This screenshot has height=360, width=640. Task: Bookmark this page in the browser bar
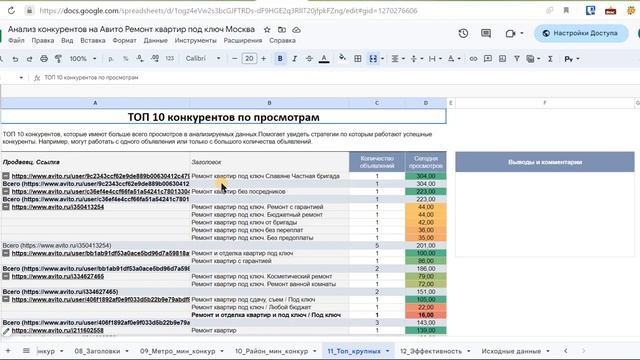tap(566, 11)
